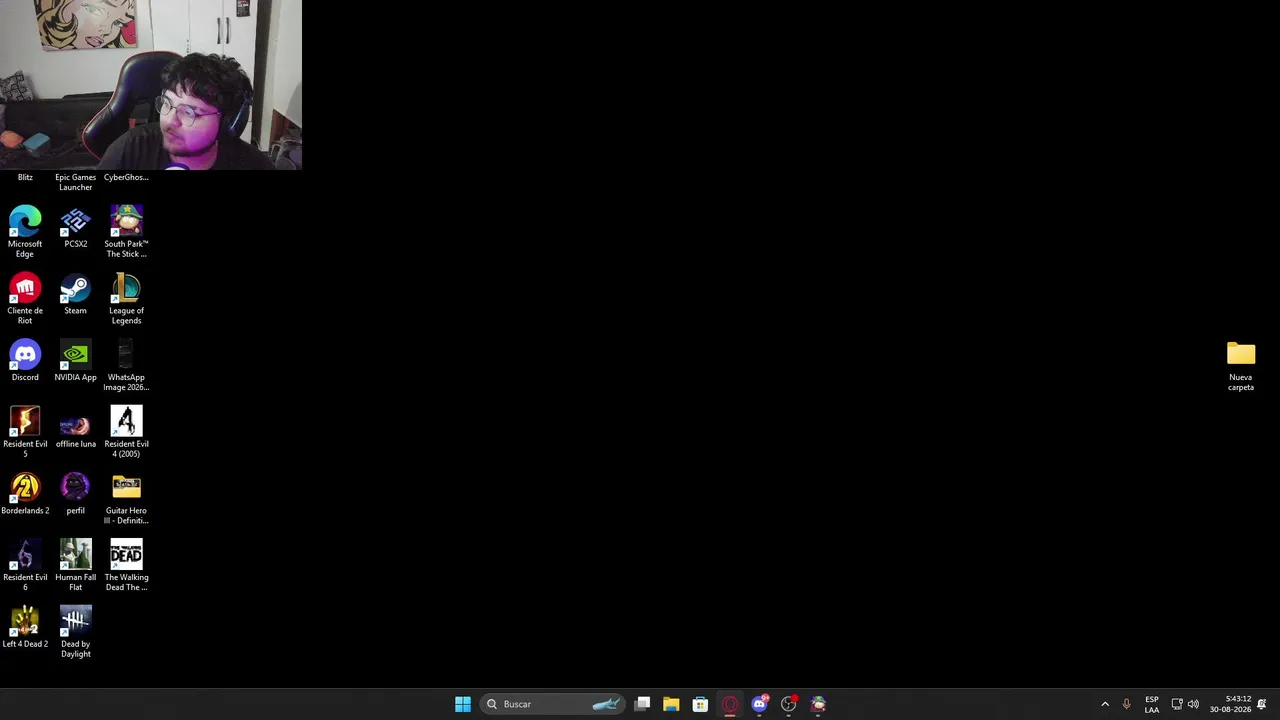The height and width of the screenshot is (720, 1280).
Task: Select the Borderlands 2 desktop shortcut
Action: pyautogui.click(x=25, y=494)
